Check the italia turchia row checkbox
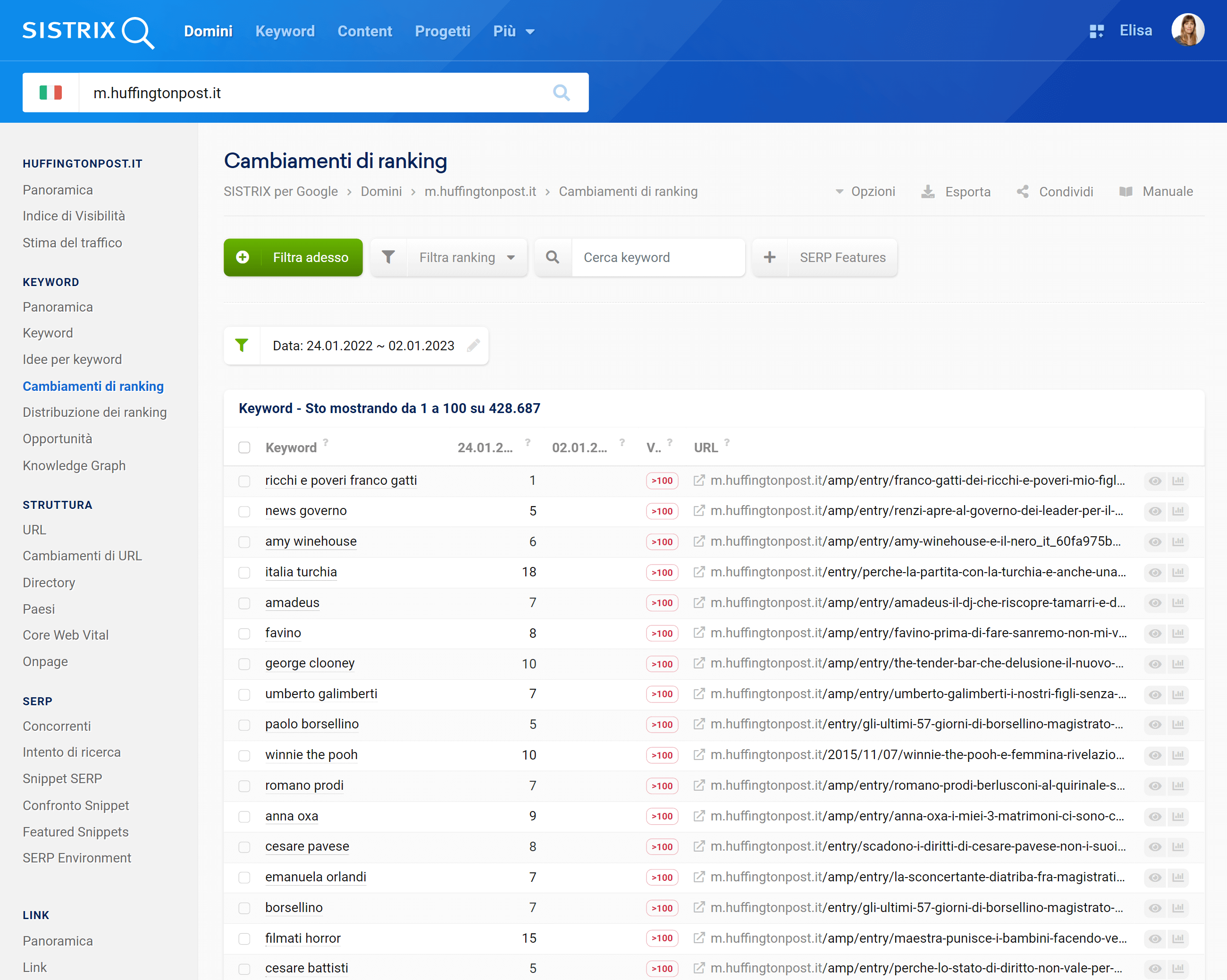Image resolution: width=1227 pixels, height=980 pixels. tap(244, 572)
